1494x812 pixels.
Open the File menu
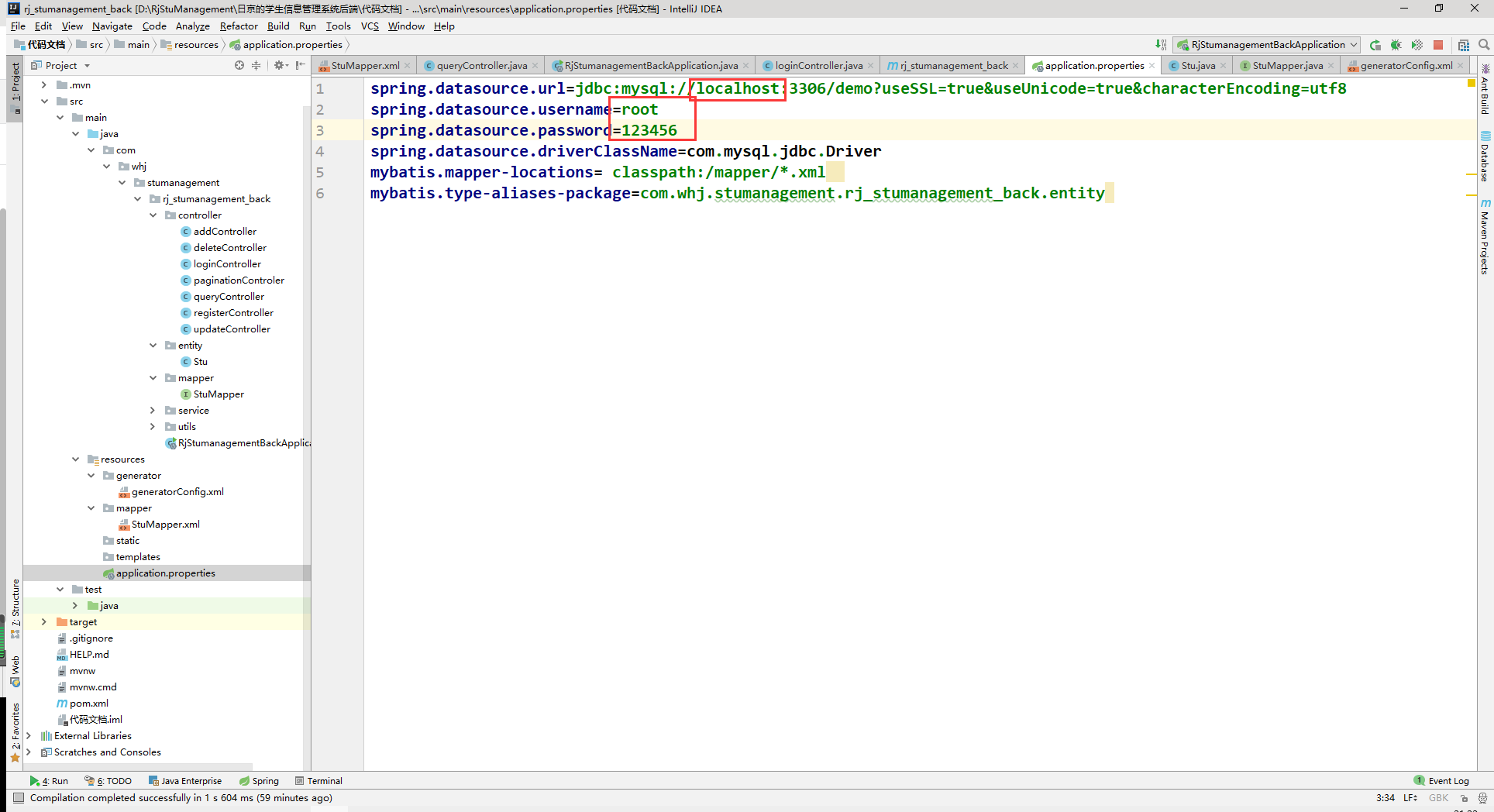(18, 26)
